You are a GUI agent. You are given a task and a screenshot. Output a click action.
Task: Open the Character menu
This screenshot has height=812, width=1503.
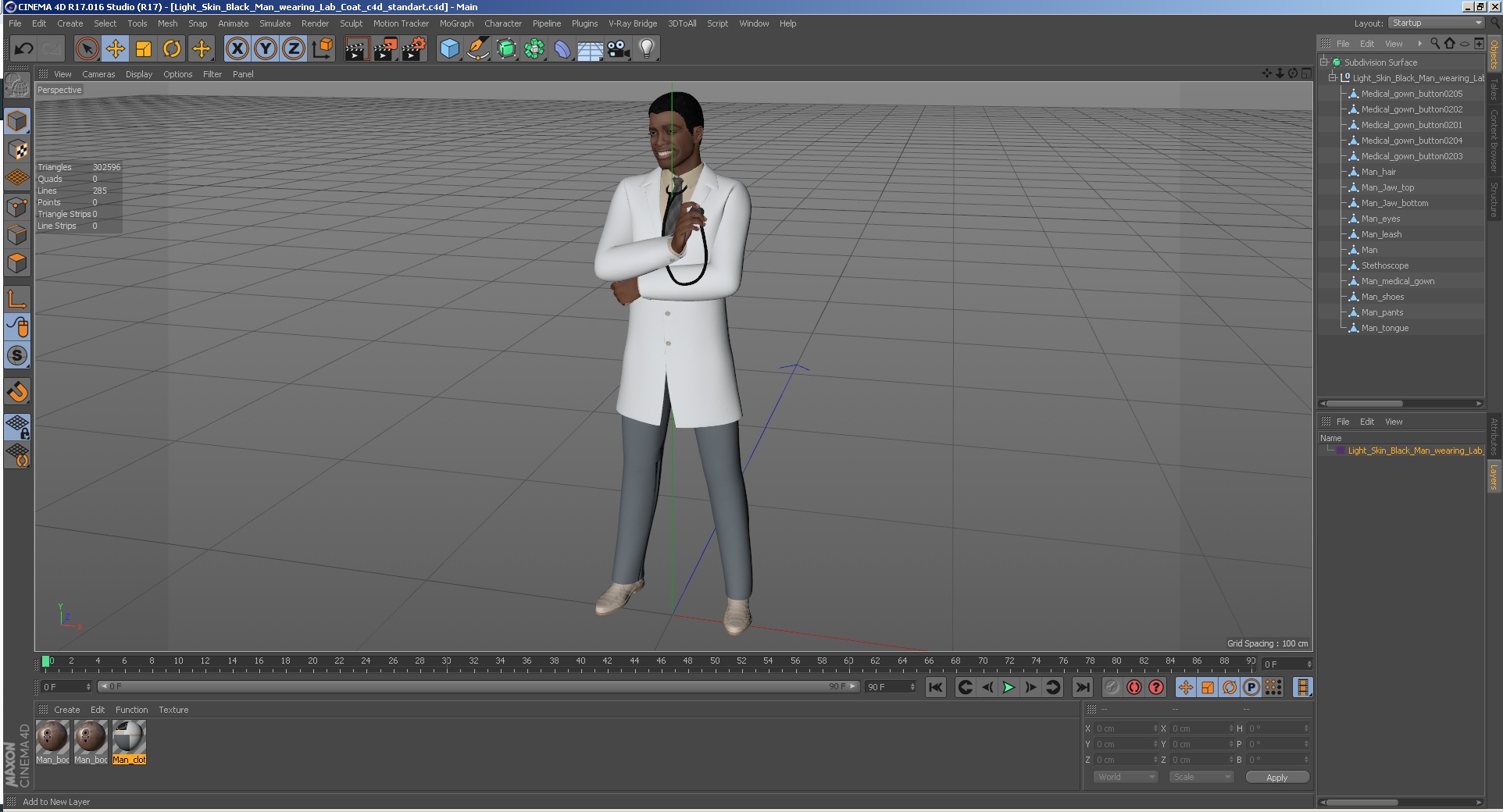tap(502, 23)
